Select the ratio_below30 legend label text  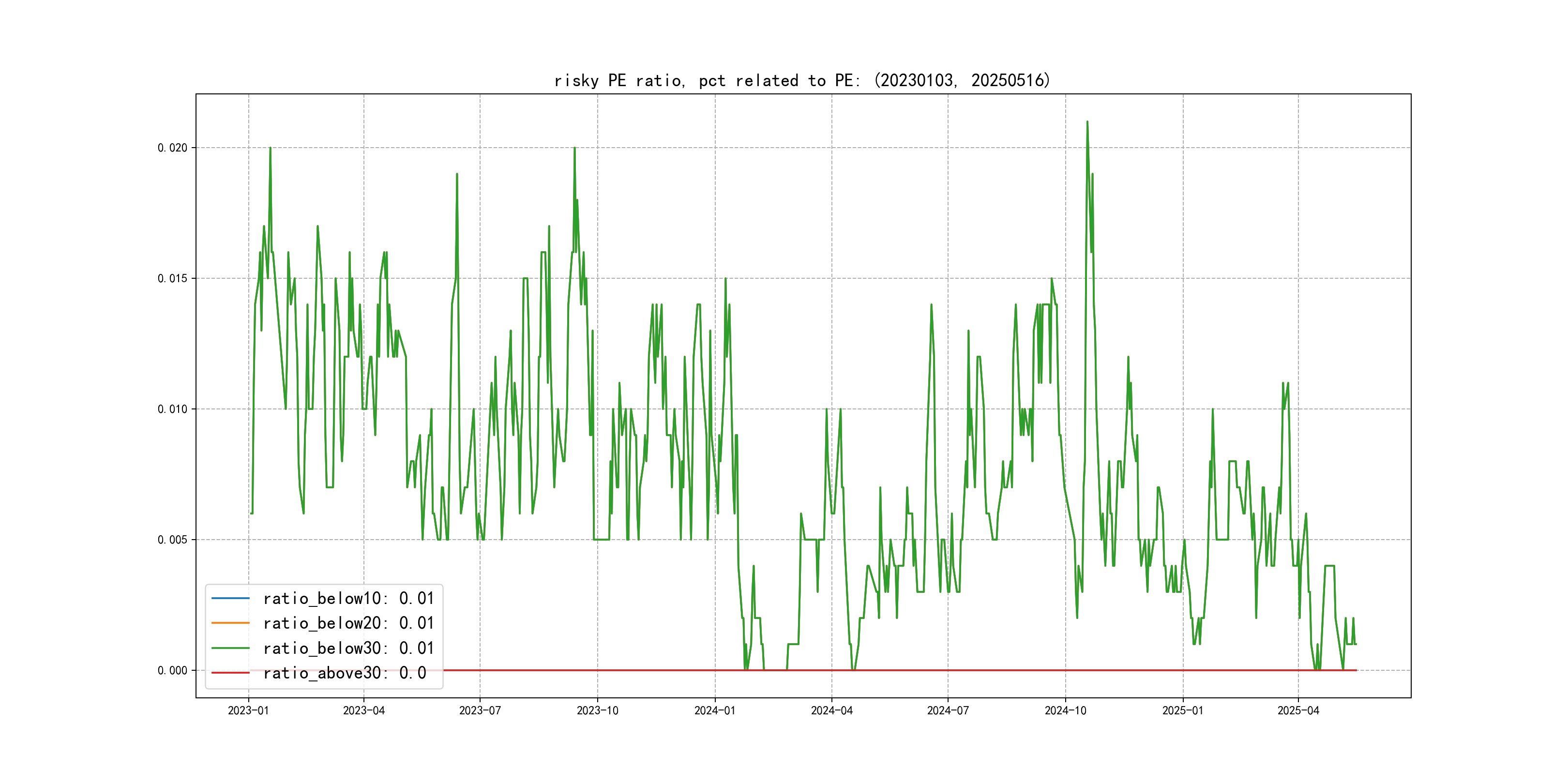[x=348, y=648]
